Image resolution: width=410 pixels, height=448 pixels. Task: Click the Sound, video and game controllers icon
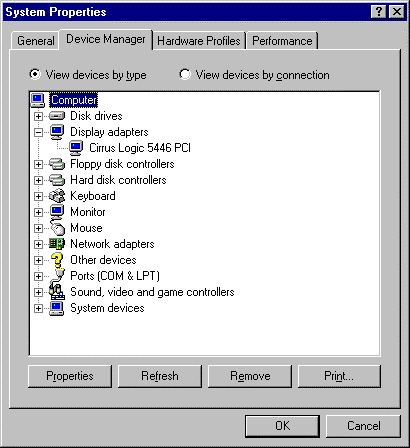pos(57,291)
